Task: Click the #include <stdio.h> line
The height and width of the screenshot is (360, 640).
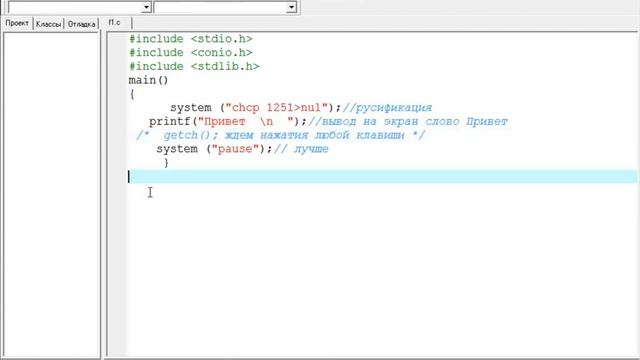Action: (x=191, y=39)
